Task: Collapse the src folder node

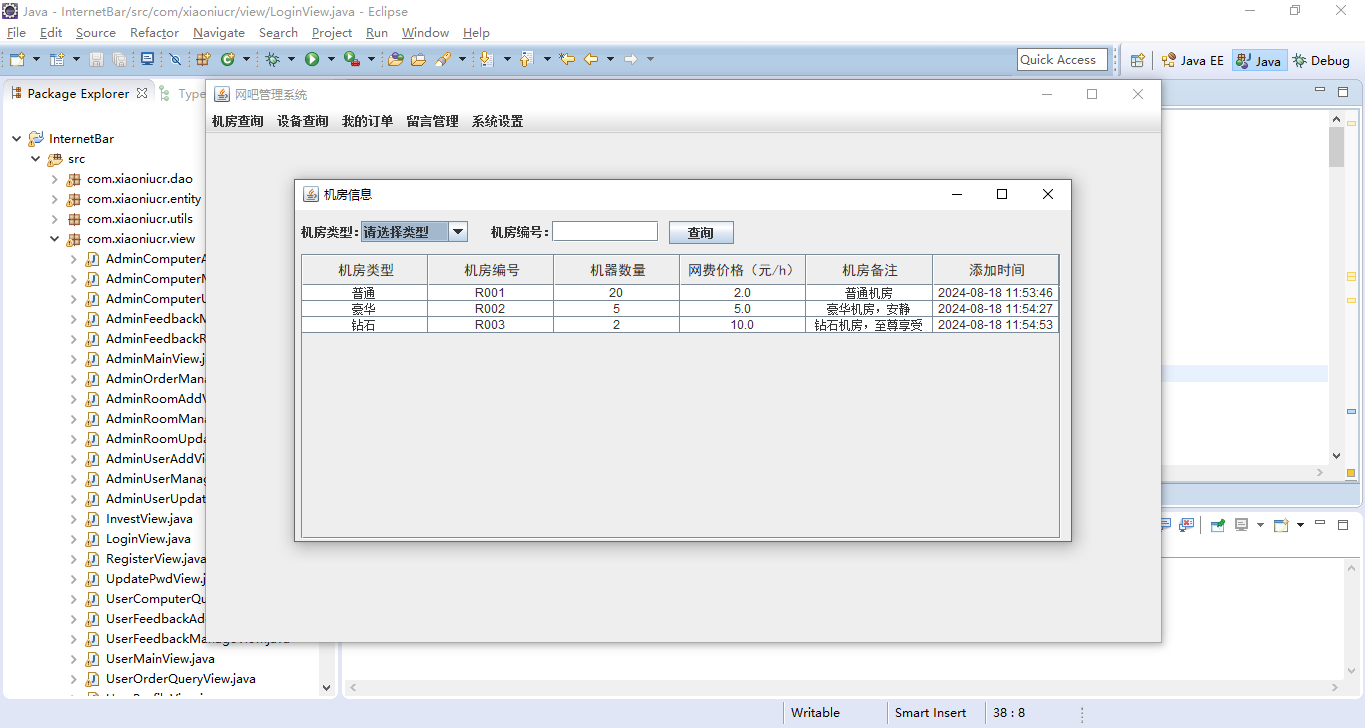Action: pyautogui.click(x=35, y=159)
